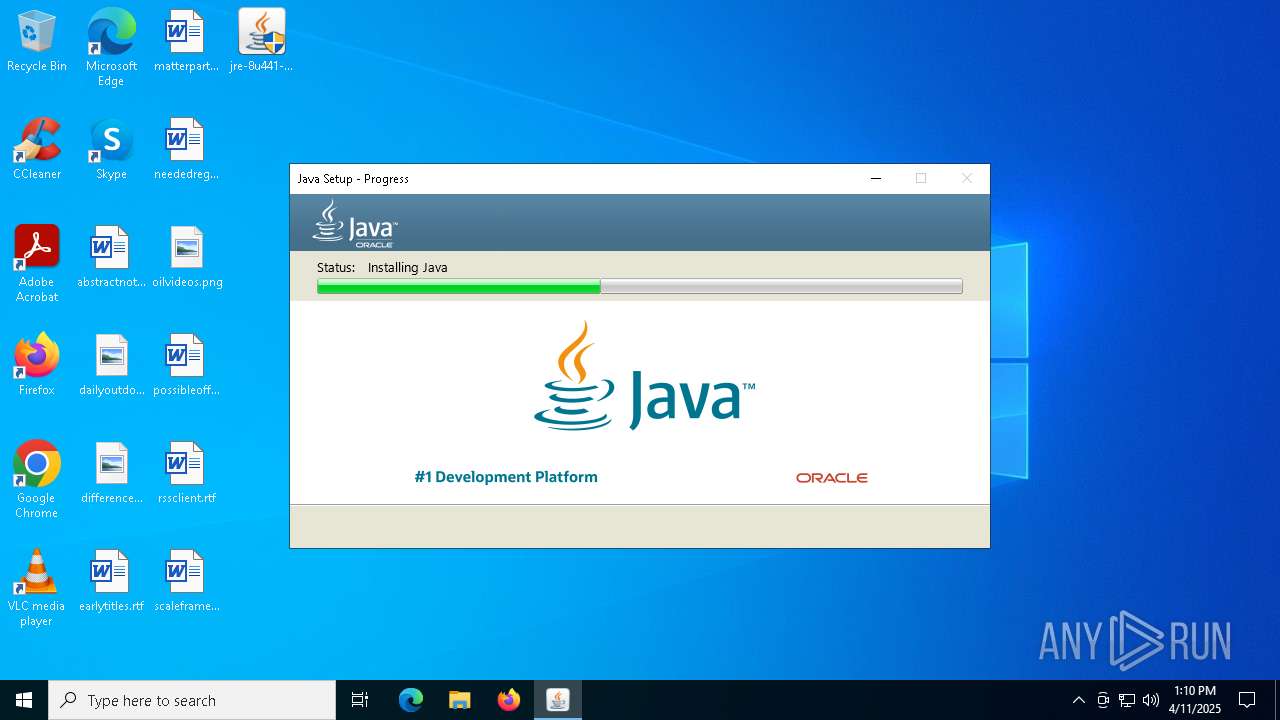Switch to the Java installer taskbar button

pyautogui.click(x=558, y=700)
